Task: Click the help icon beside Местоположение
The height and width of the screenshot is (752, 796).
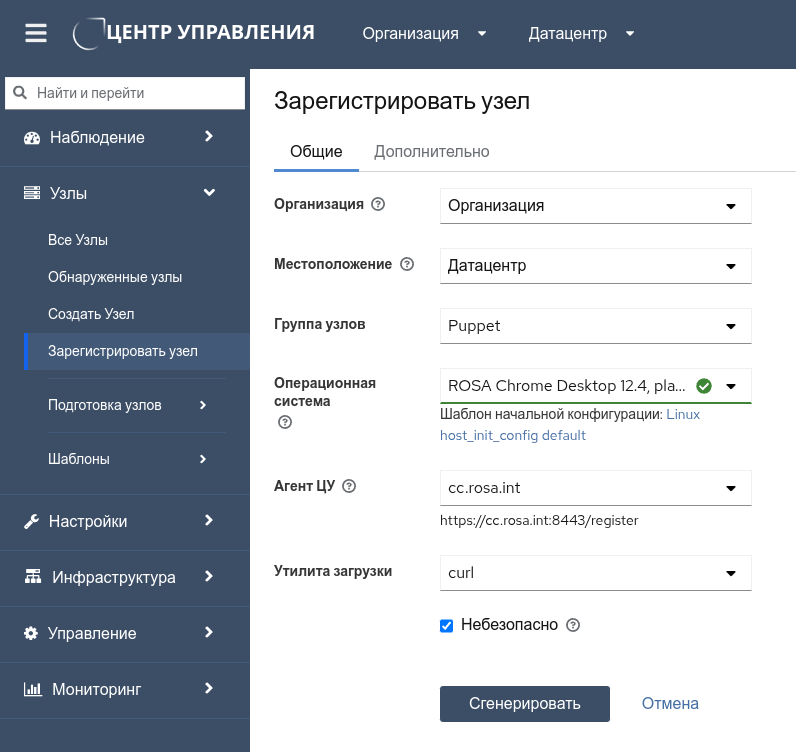Action: (x=406, y=265)
